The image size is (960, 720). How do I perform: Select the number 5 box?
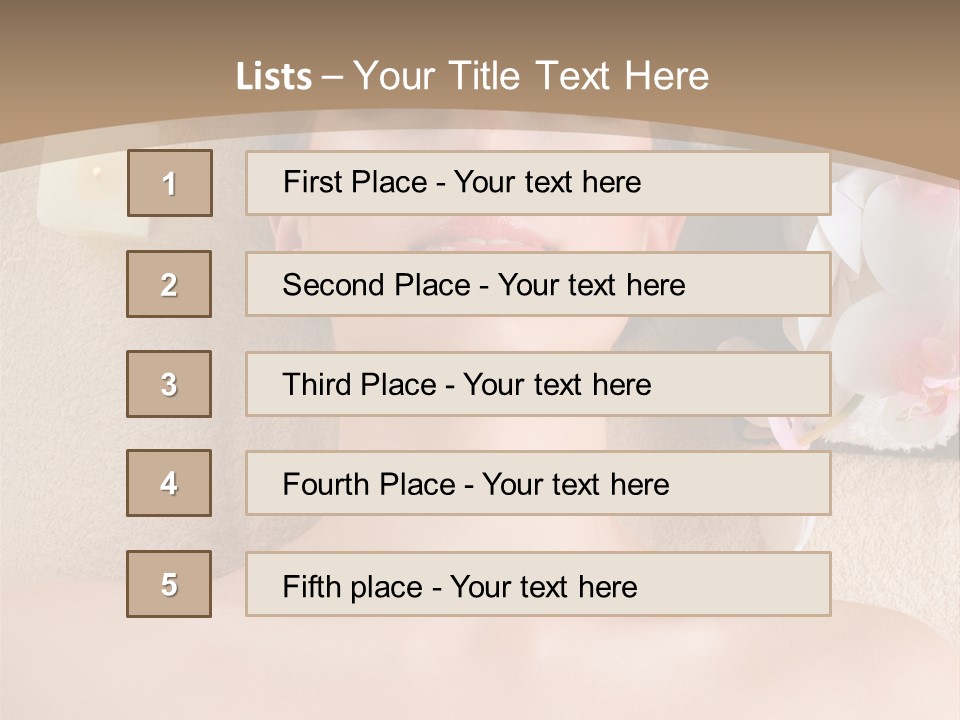(x=169, y=584)
